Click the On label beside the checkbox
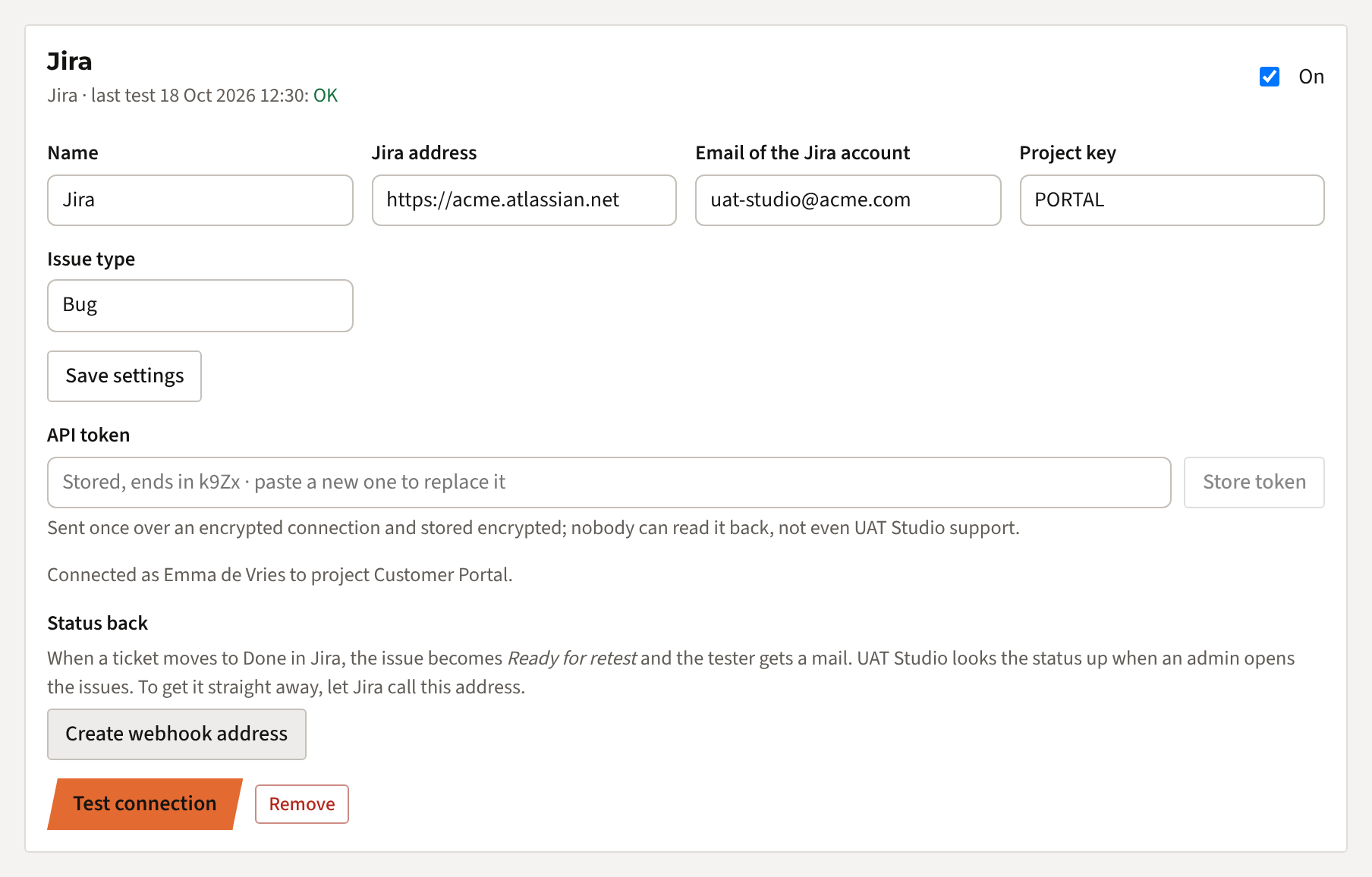1372x877 pixels. pyautogui.click(x=1311, y=77)
